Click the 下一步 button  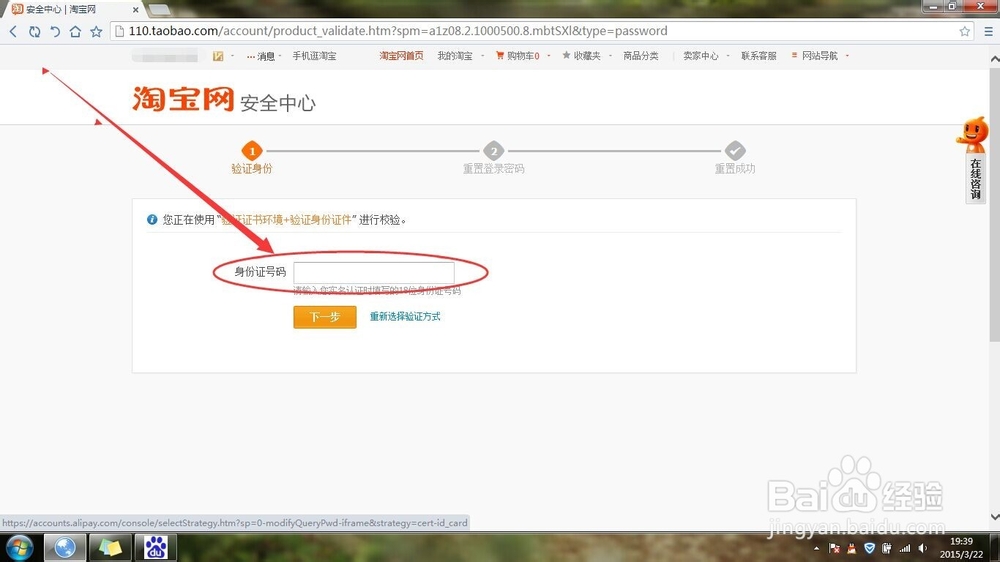(325, 317)
